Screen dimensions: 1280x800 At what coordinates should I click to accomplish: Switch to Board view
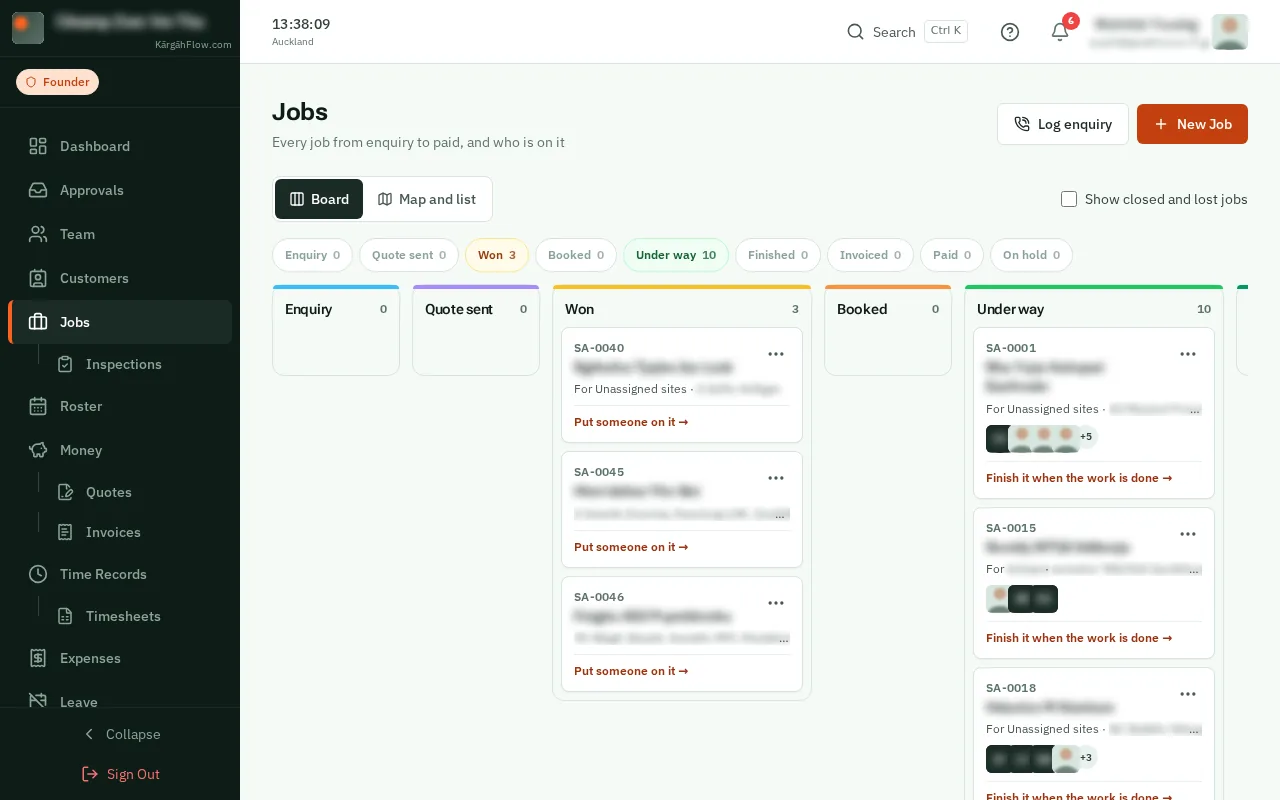point(319,199)
